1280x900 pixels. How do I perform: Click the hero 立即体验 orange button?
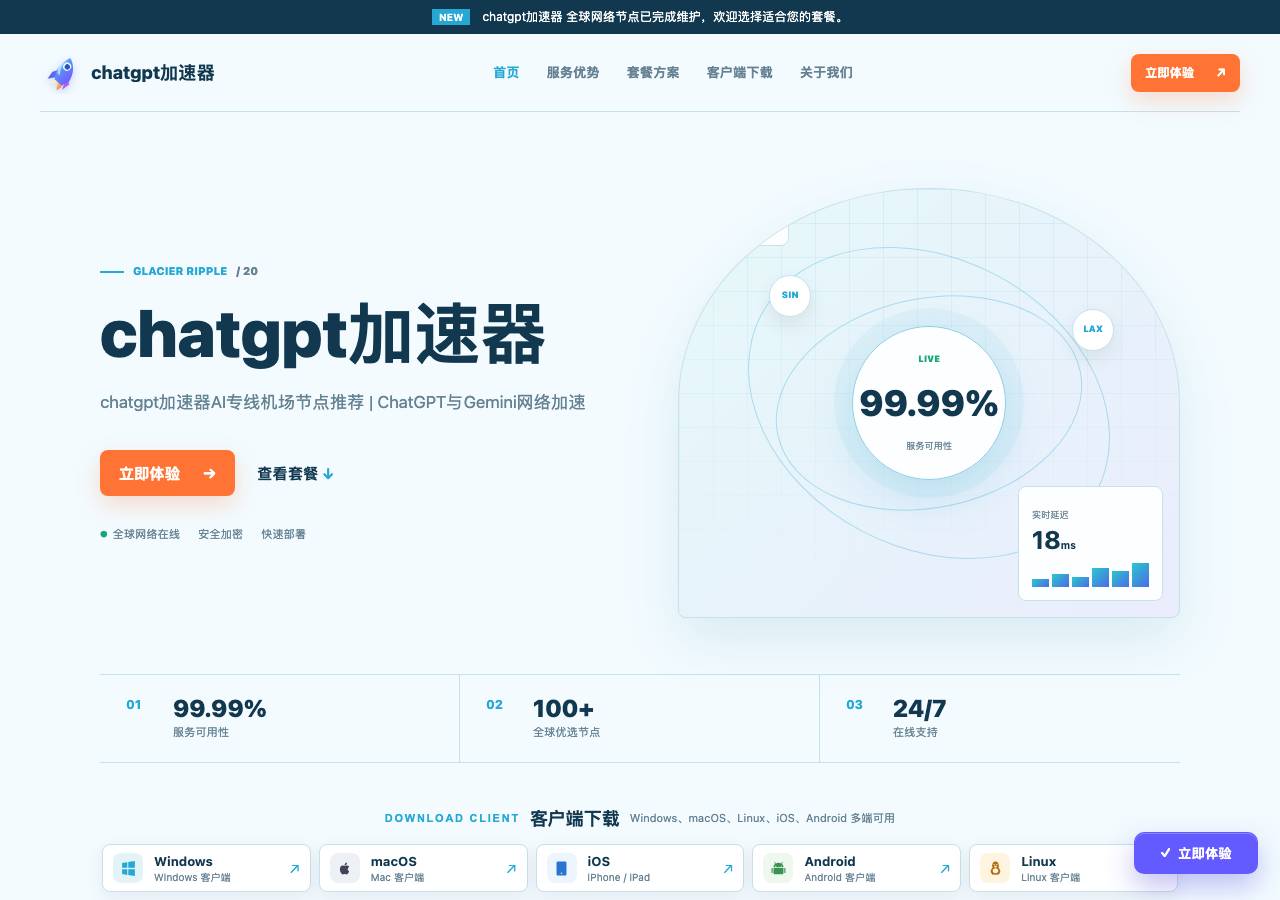167,473
